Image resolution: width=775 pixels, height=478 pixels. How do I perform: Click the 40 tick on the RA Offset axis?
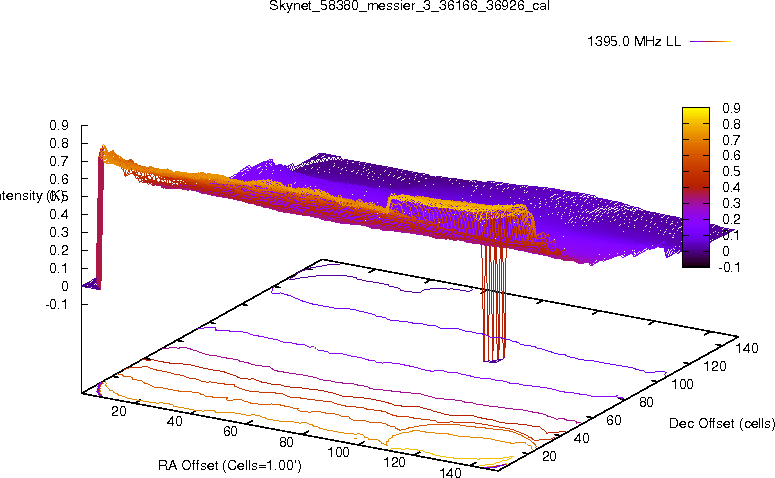174,421
